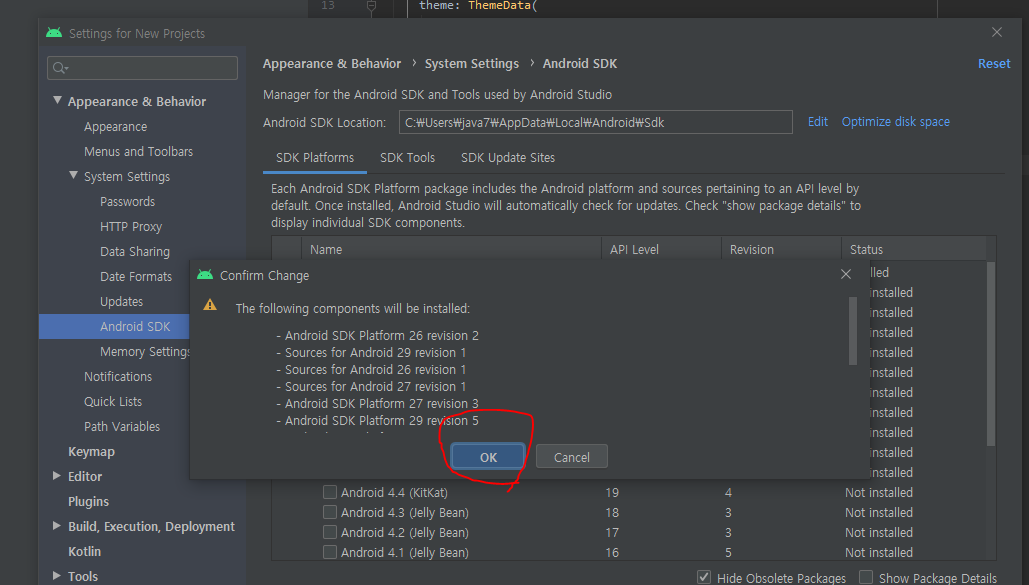Close the Settings for New Projects window
Image resolution: width=1029 pixels, height=585 pixels.
coord(997,32)
